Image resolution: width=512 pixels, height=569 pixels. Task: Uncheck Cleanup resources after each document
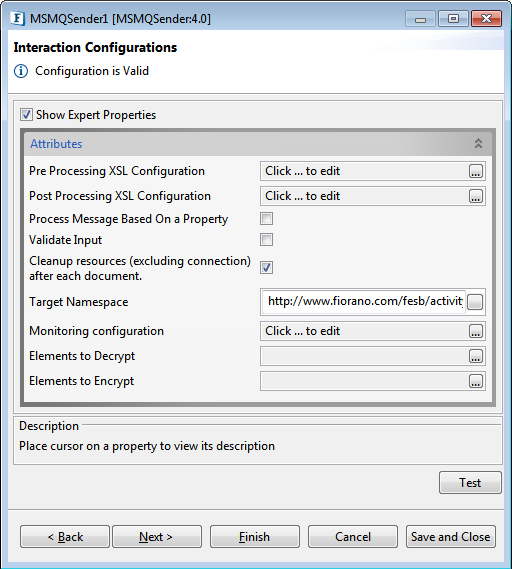(x=266, y=268)
